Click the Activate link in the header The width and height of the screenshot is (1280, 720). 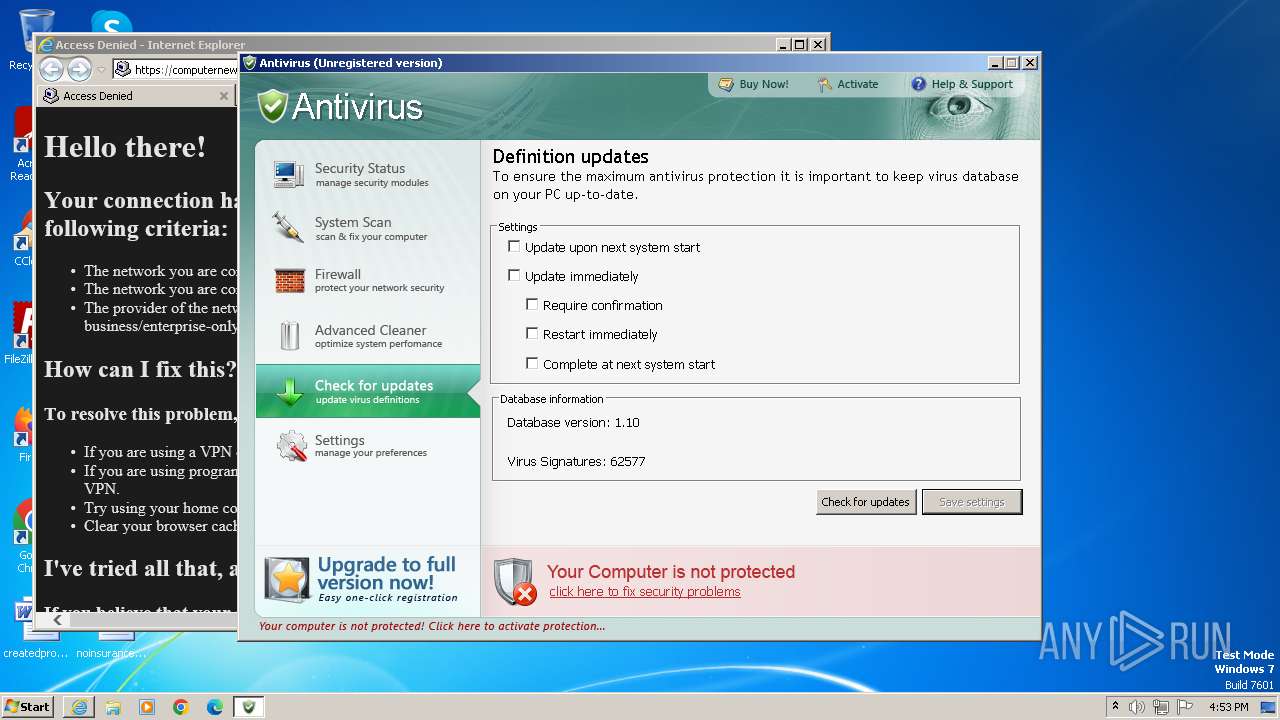(858, 84)
